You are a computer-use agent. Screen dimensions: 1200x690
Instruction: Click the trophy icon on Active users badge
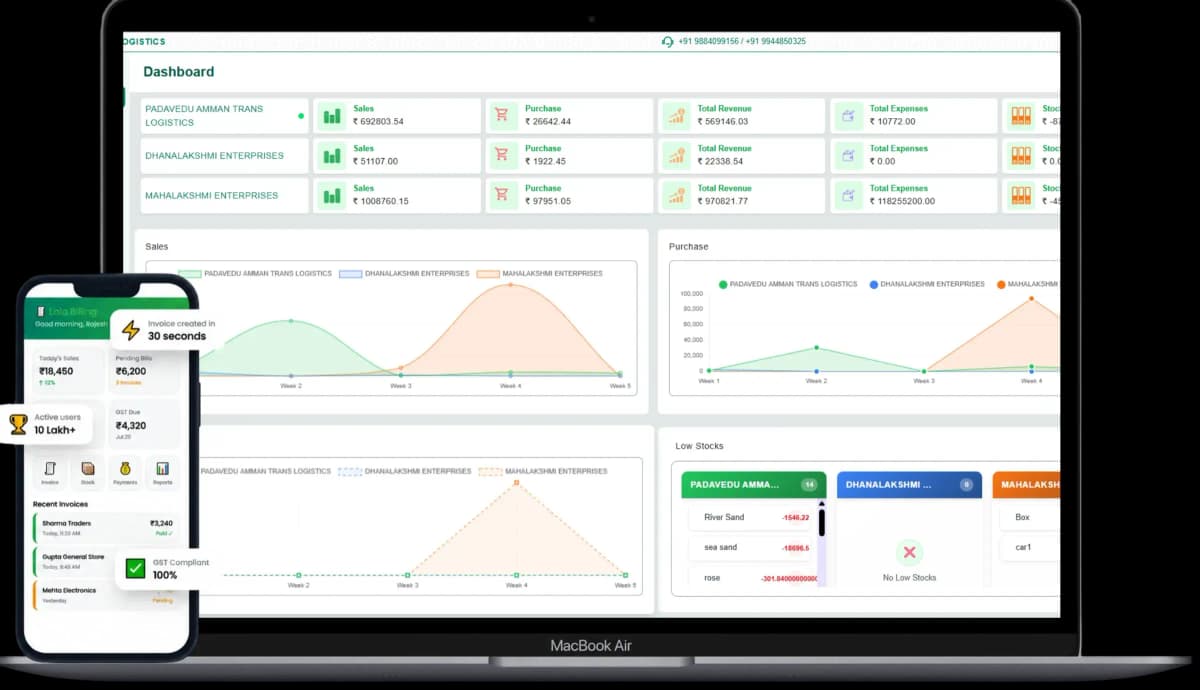(x=18, y=424)
